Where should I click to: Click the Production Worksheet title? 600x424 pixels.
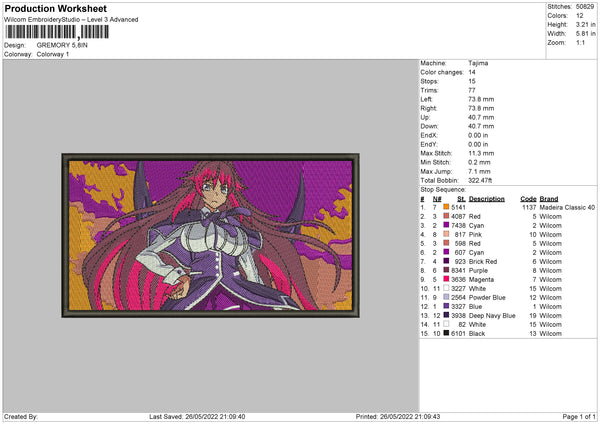pyautogui.click(x=55, y=8)
